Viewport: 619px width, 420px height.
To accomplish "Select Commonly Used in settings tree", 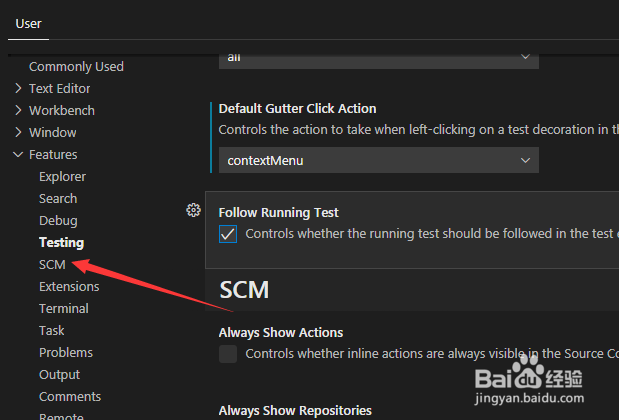I will pyautogui.click(x=76, y=67).
